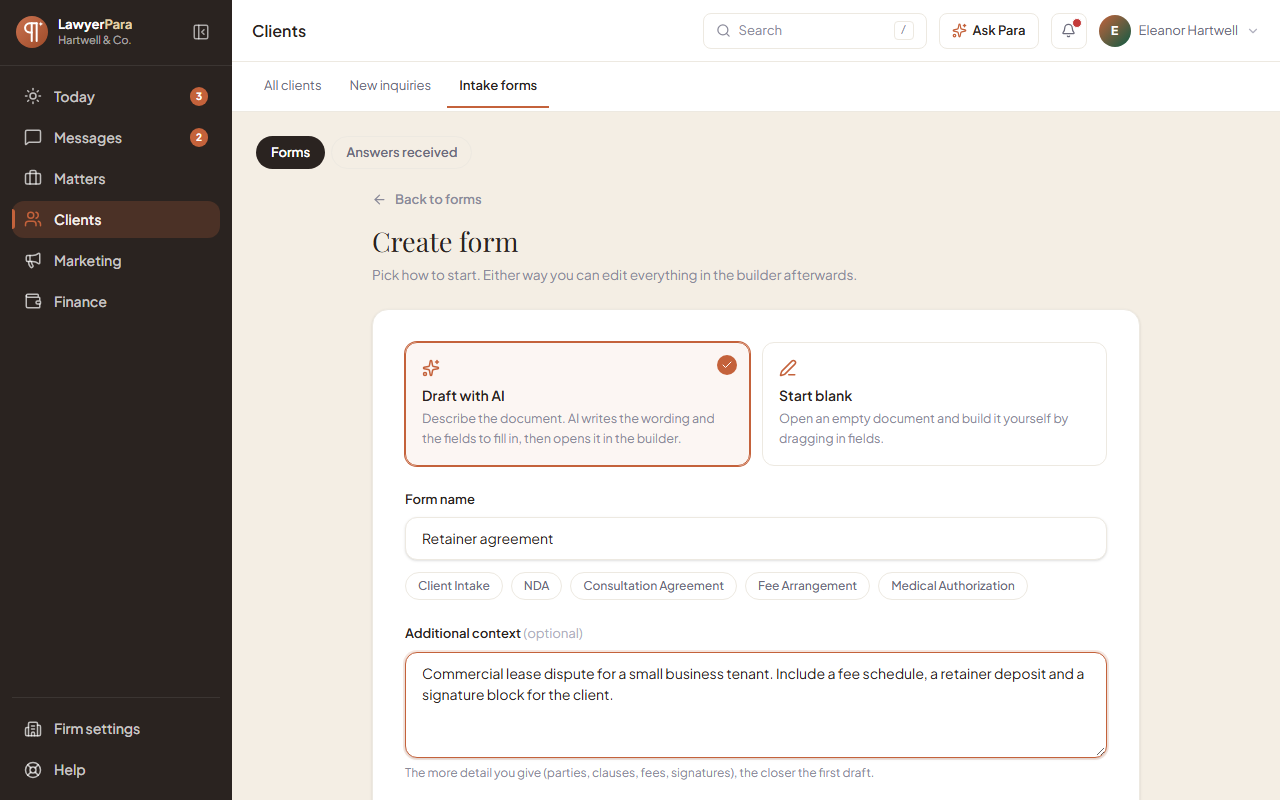1280x800 pixels.
Task: Click the Finance wallet icon
Action: coord(33,302)
